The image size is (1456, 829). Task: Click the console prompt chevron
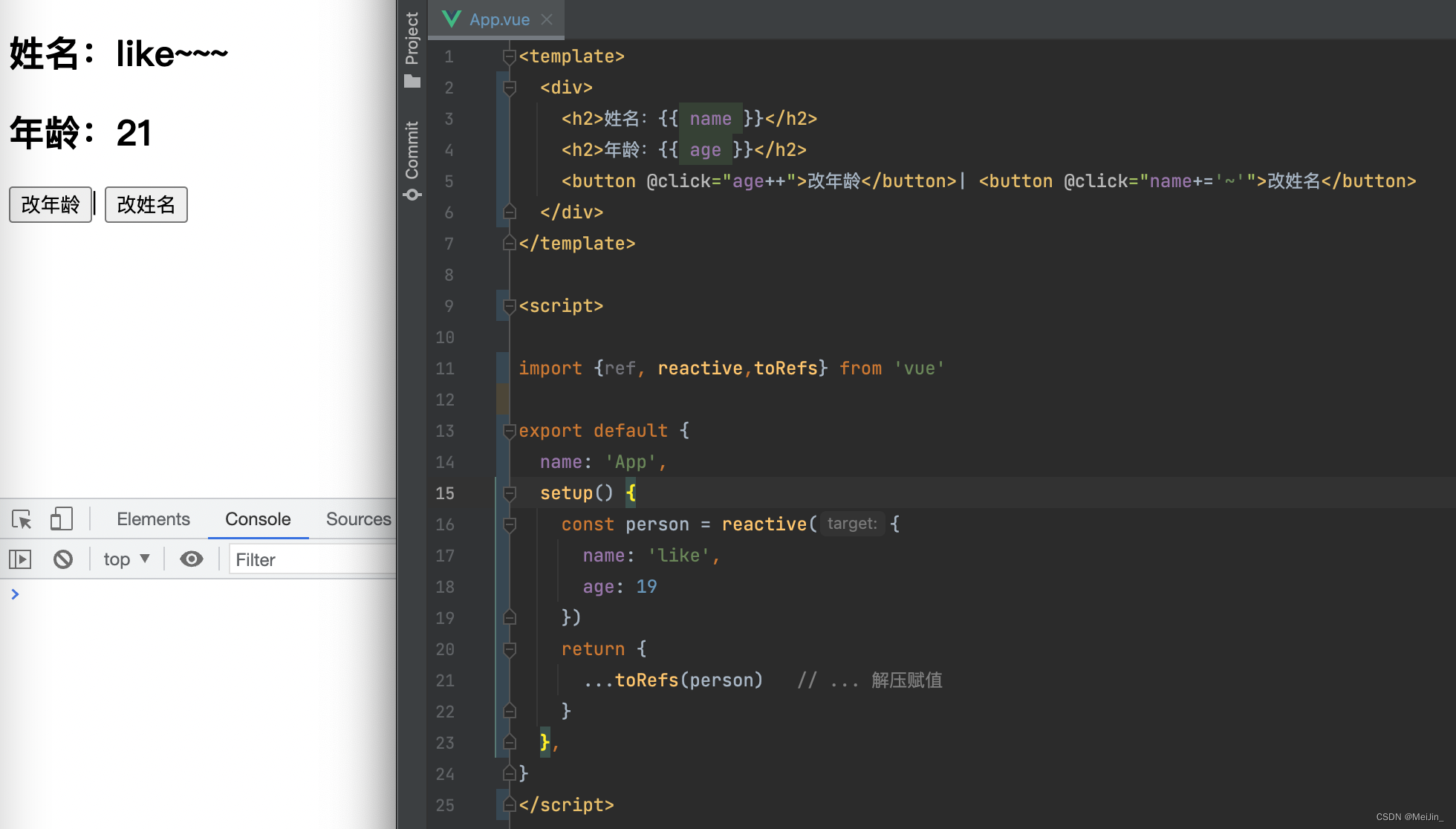(15, 594)
